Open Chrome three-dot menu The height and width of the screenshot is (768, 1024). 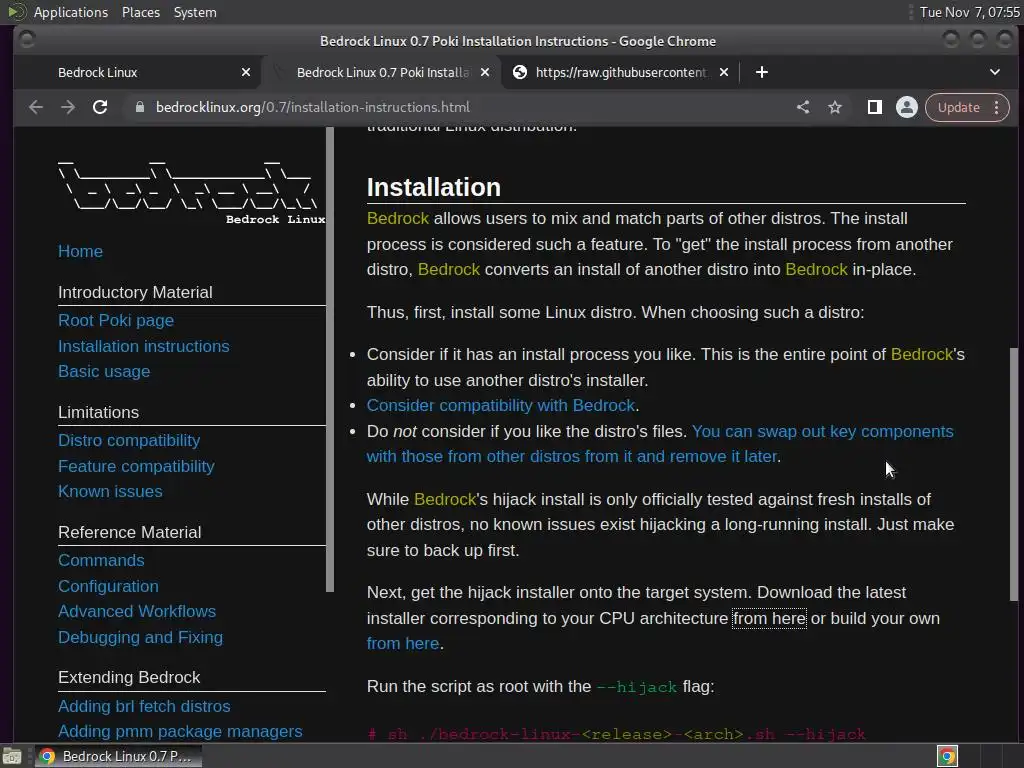(997, 107)
